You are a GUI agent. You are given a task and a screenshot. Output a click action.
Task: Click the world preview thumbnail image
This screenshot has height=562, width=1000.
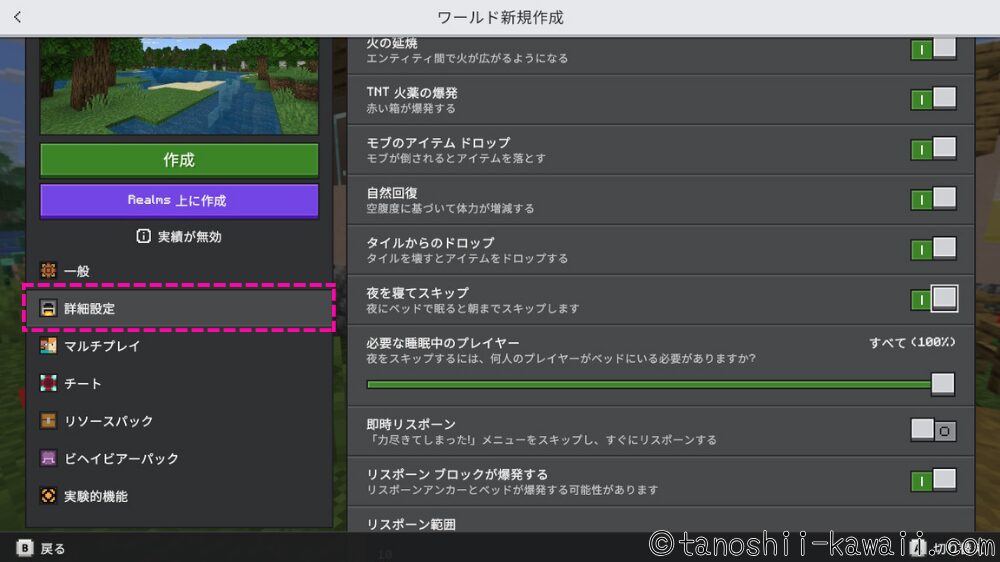pos(179,85)
